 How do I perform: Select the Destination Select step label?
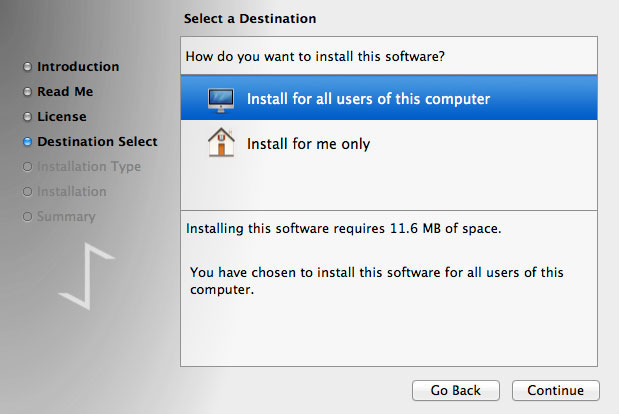click(x=97, y=142)
